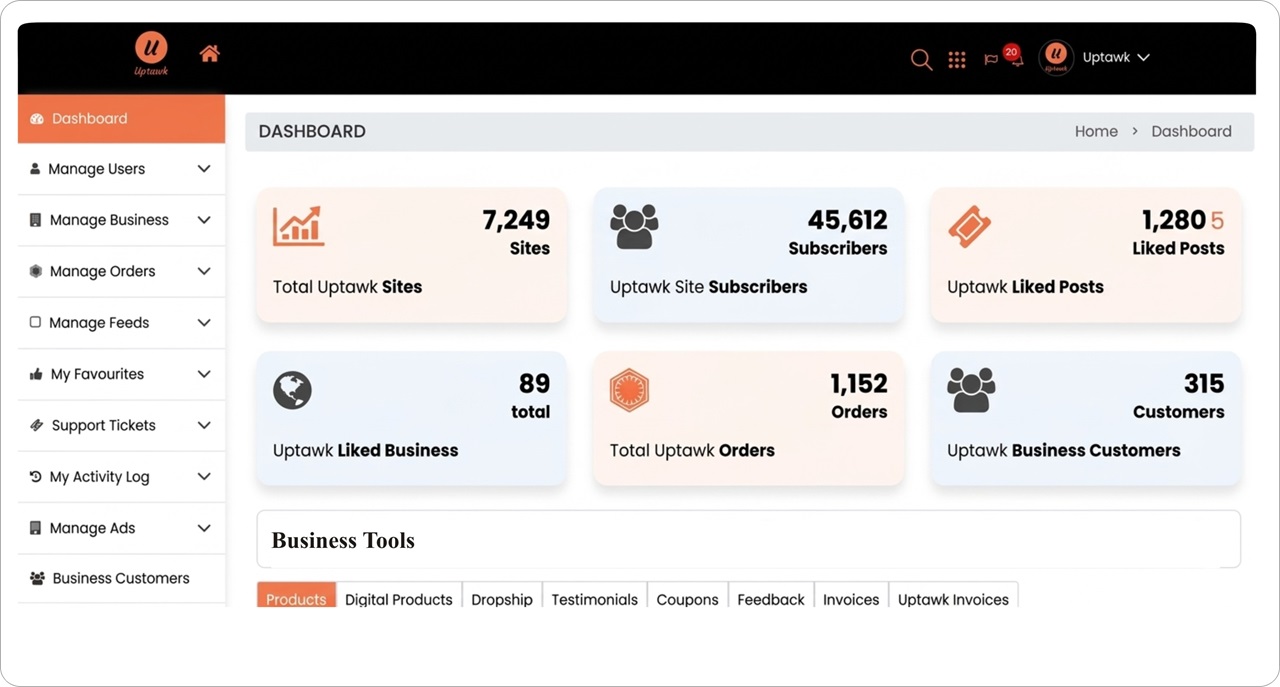Viewport: 1280px width, 687px height.
Task: Open the search magnifier icon
Action: coord(921,59)
